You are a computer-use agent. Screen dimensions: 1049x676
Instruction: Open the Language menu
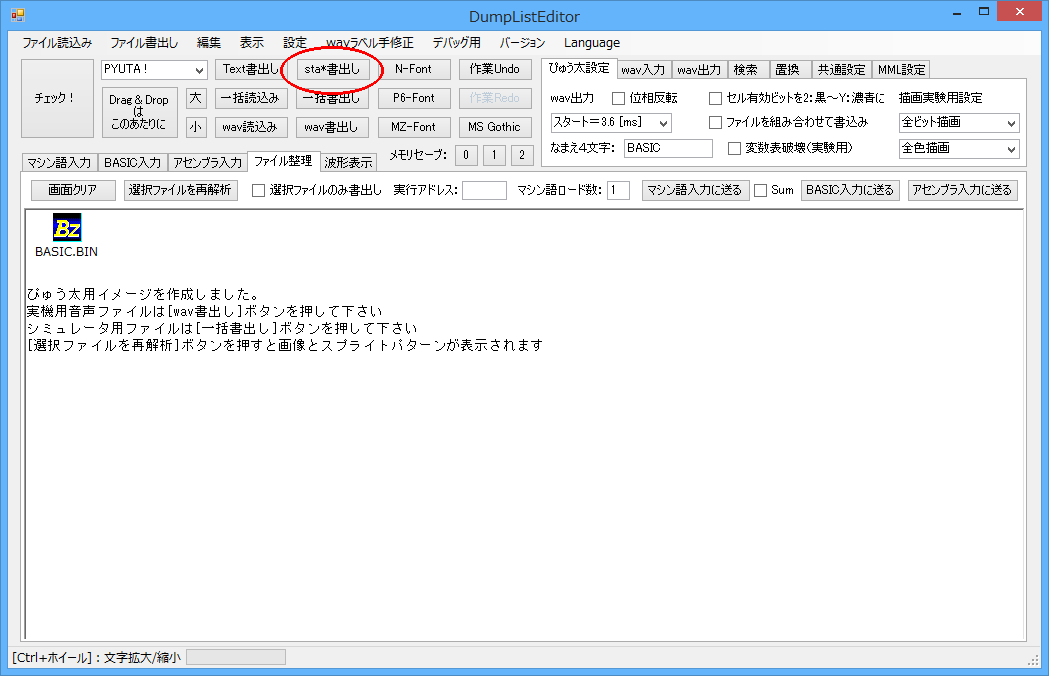coord(591,43)
